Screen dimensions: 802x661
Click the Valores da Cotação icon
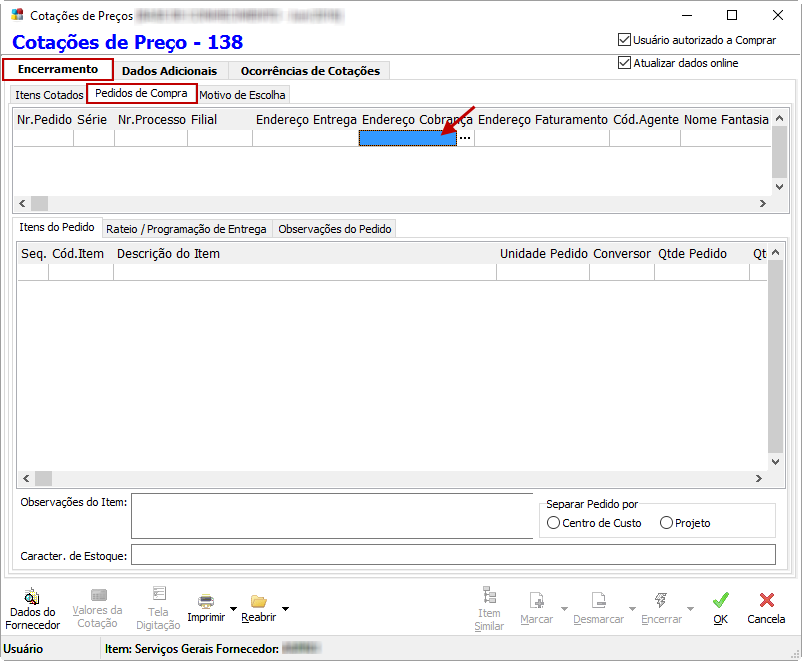click(98, 596)
